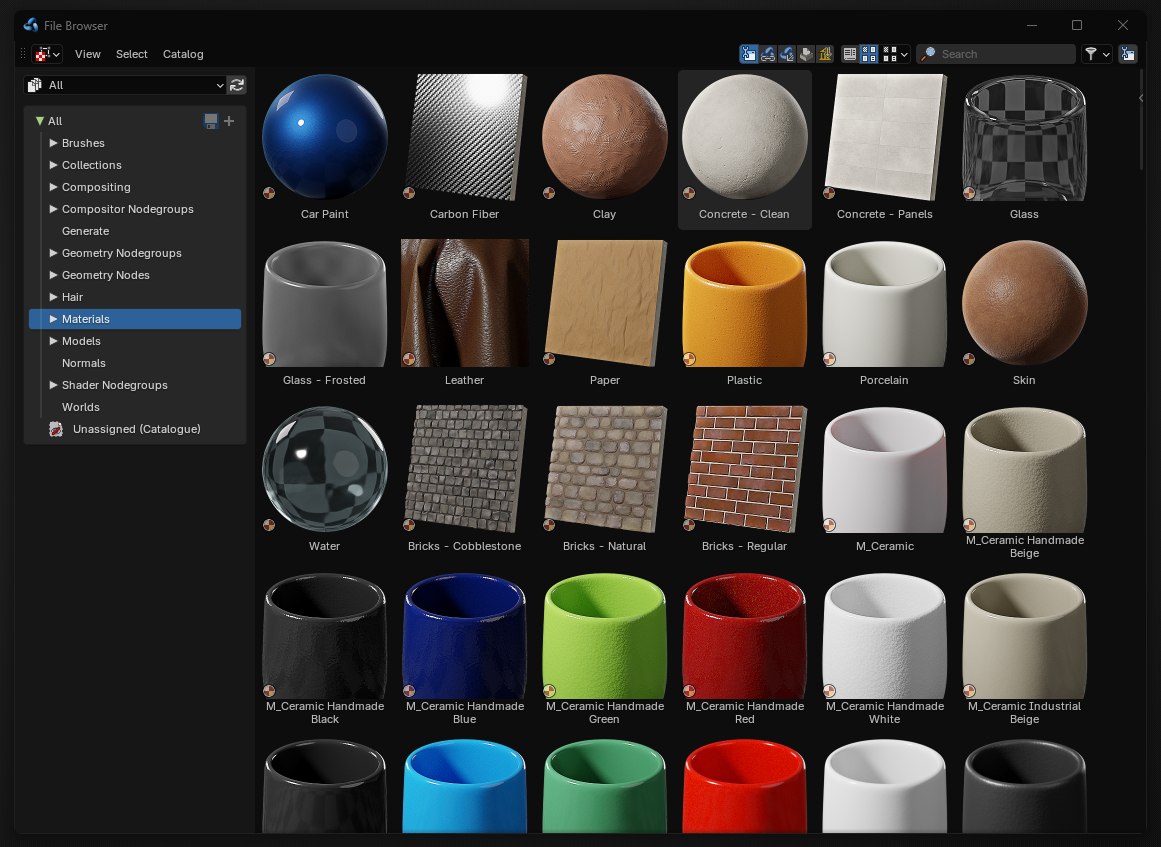Select the Bricks - Cobblestone thumbnail

pyautogui.click(x=464, y=469)
